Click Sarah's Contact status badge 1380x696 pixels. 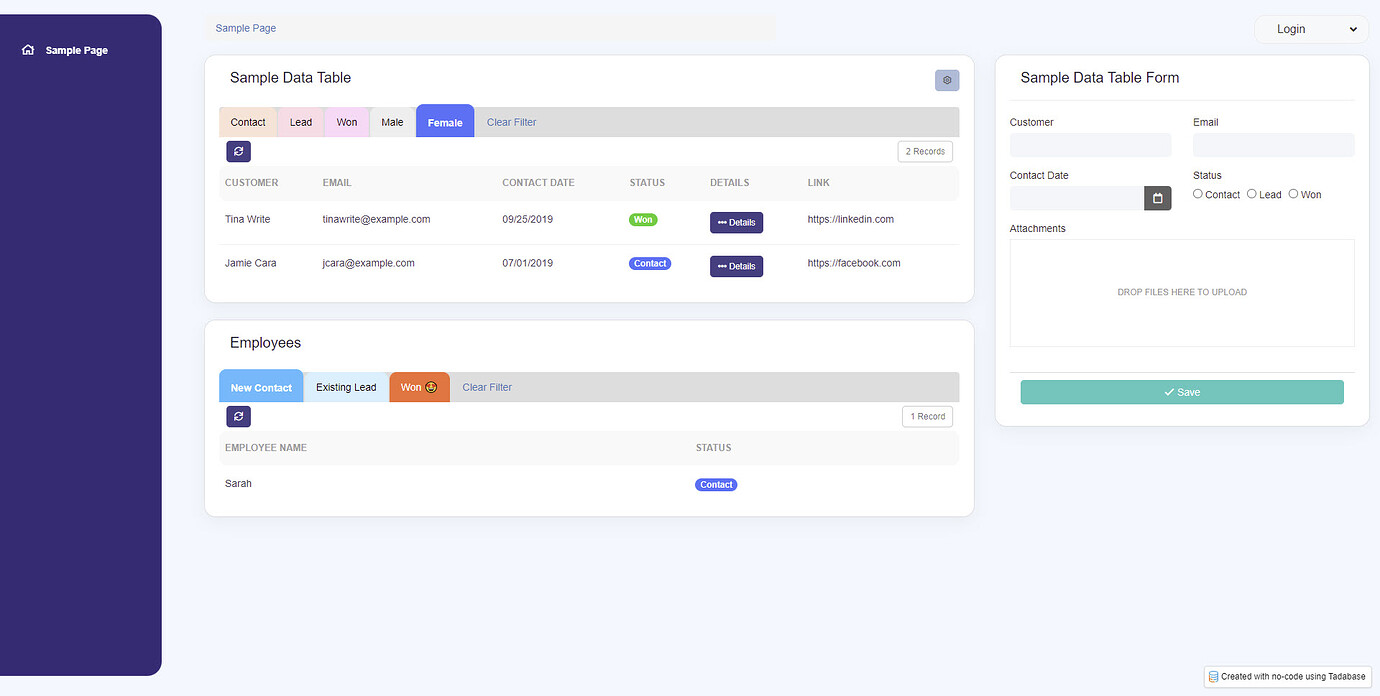pos(716,484)
